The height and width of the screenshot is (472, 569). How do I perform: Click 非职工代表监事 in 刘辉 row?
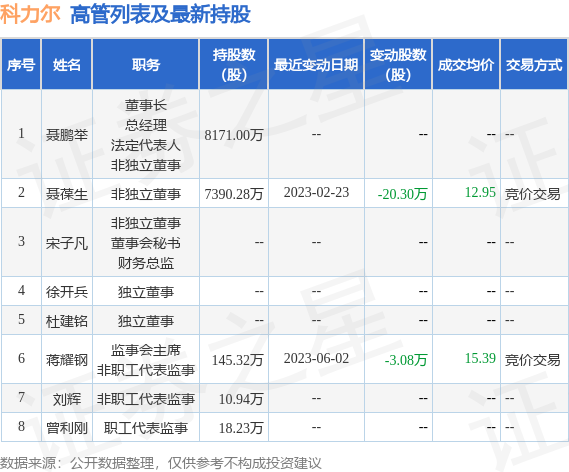point(146,399)
